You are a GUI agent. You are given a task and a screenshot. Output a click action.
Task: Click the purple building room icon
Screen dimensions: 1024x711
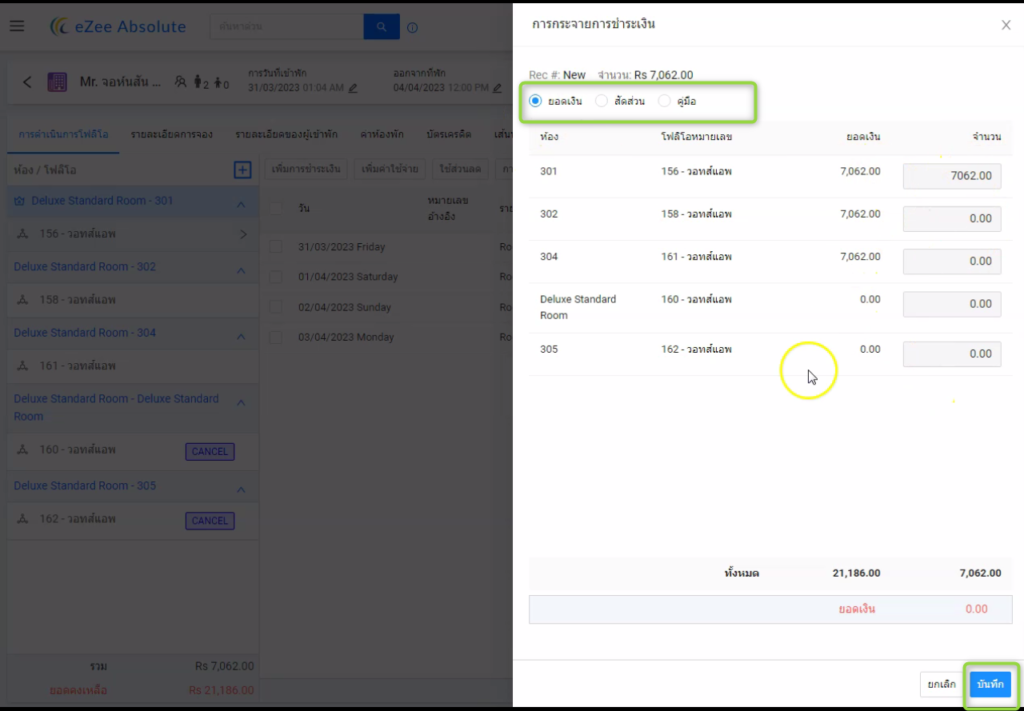[57, 82]
